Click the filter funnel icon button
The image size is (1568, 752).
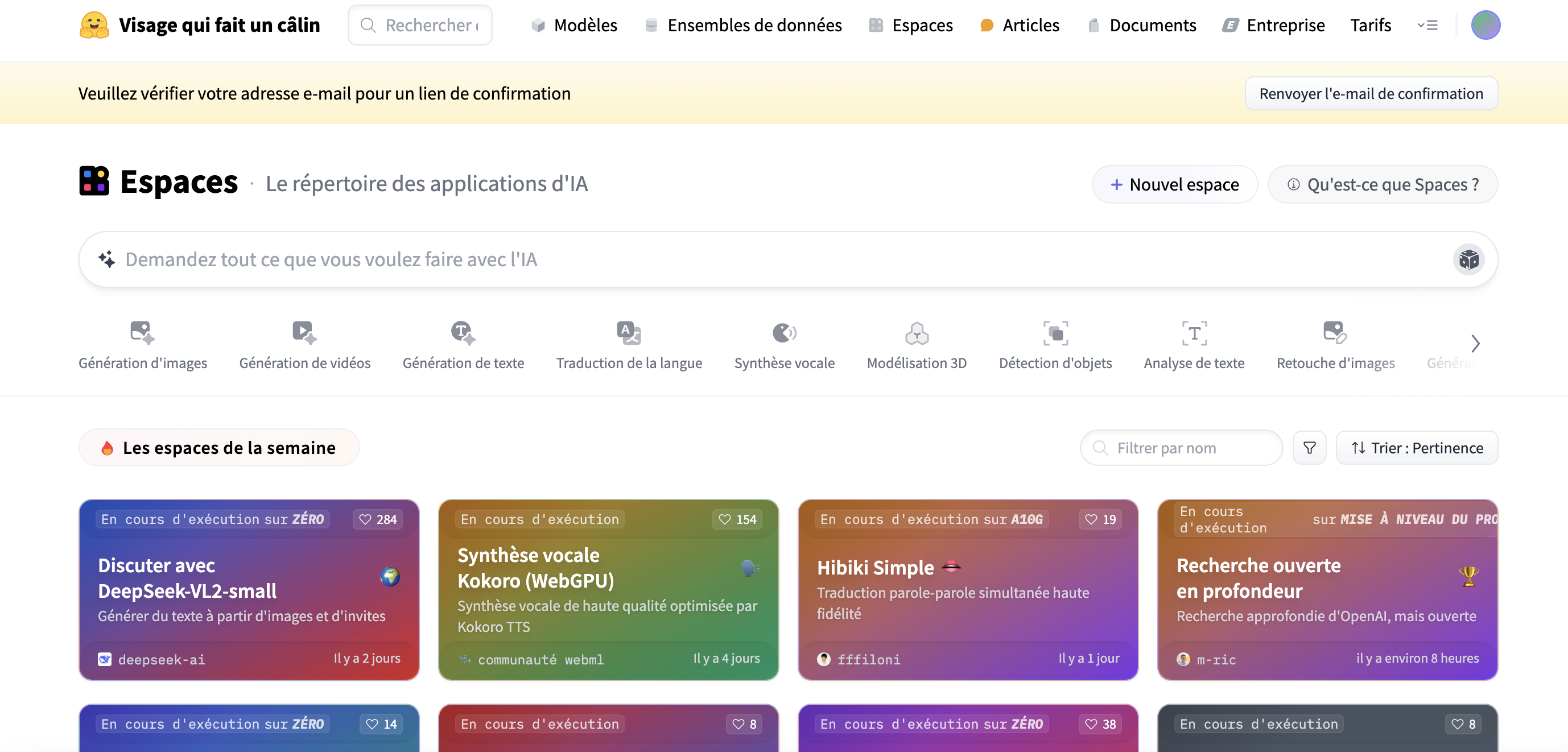[x=1309, y=448]
